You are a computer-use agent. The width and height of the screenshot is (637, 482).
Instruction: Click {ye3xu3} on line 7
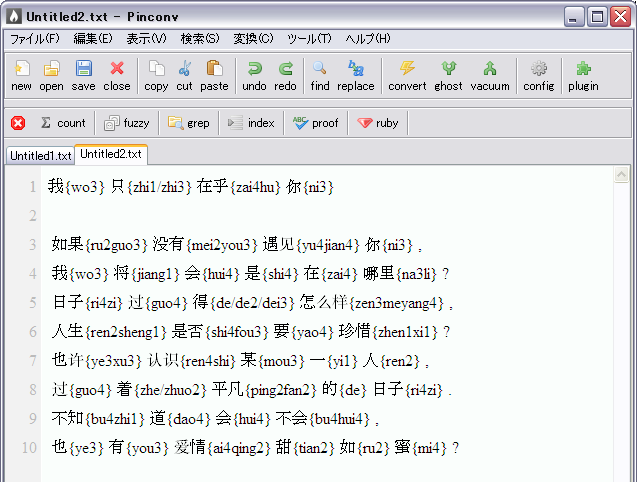113,361
